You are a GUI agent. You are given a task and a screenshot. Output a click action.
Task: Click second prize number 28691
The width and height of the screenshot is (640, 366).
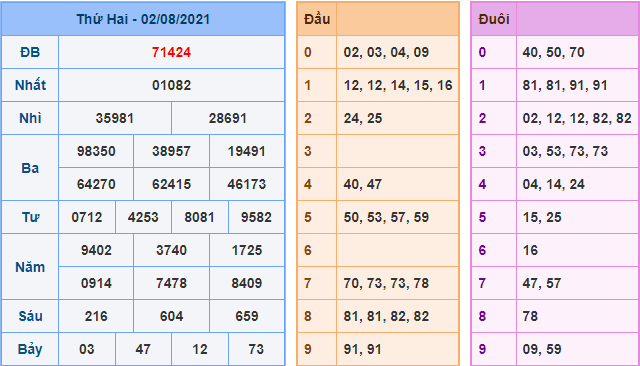pos(228,118)
